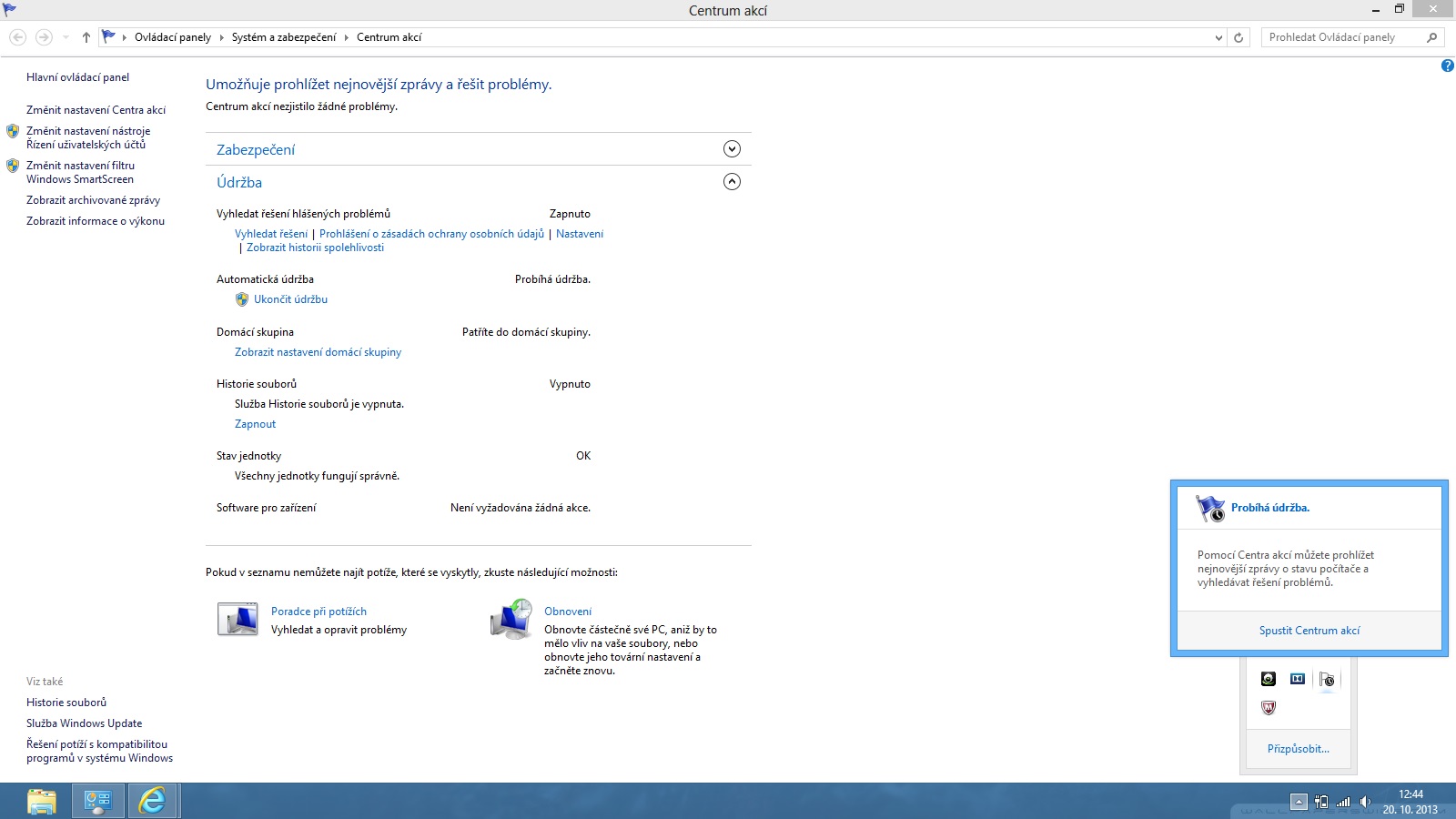Open Zobrazit archivované zprávy
1456x819 pixels.
(x=93, y=200)
